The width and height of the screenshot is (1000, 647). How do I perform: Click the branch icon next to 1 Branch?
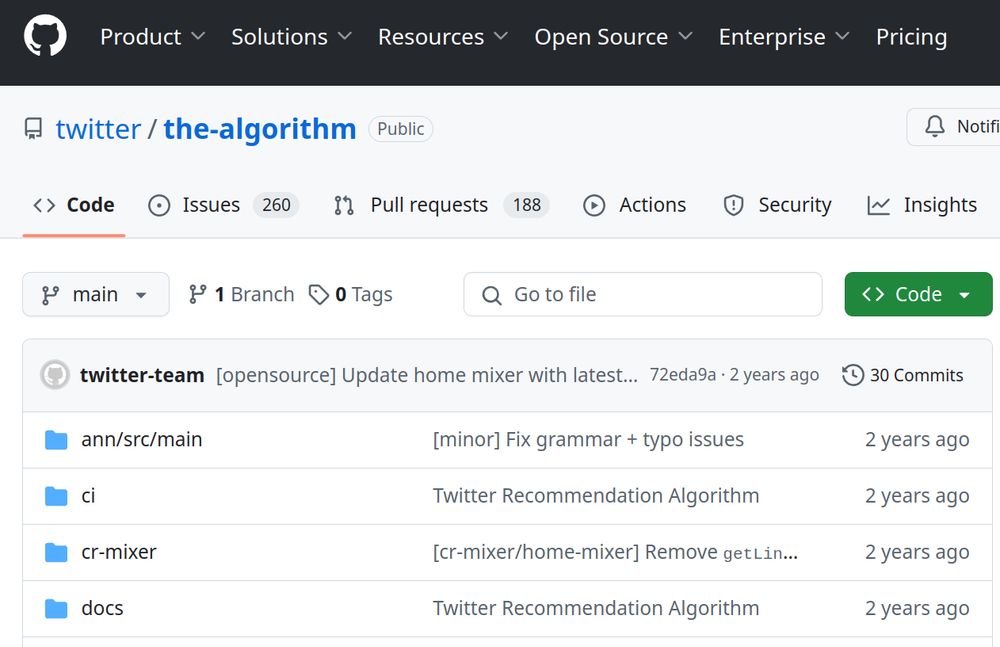(198, 294)
